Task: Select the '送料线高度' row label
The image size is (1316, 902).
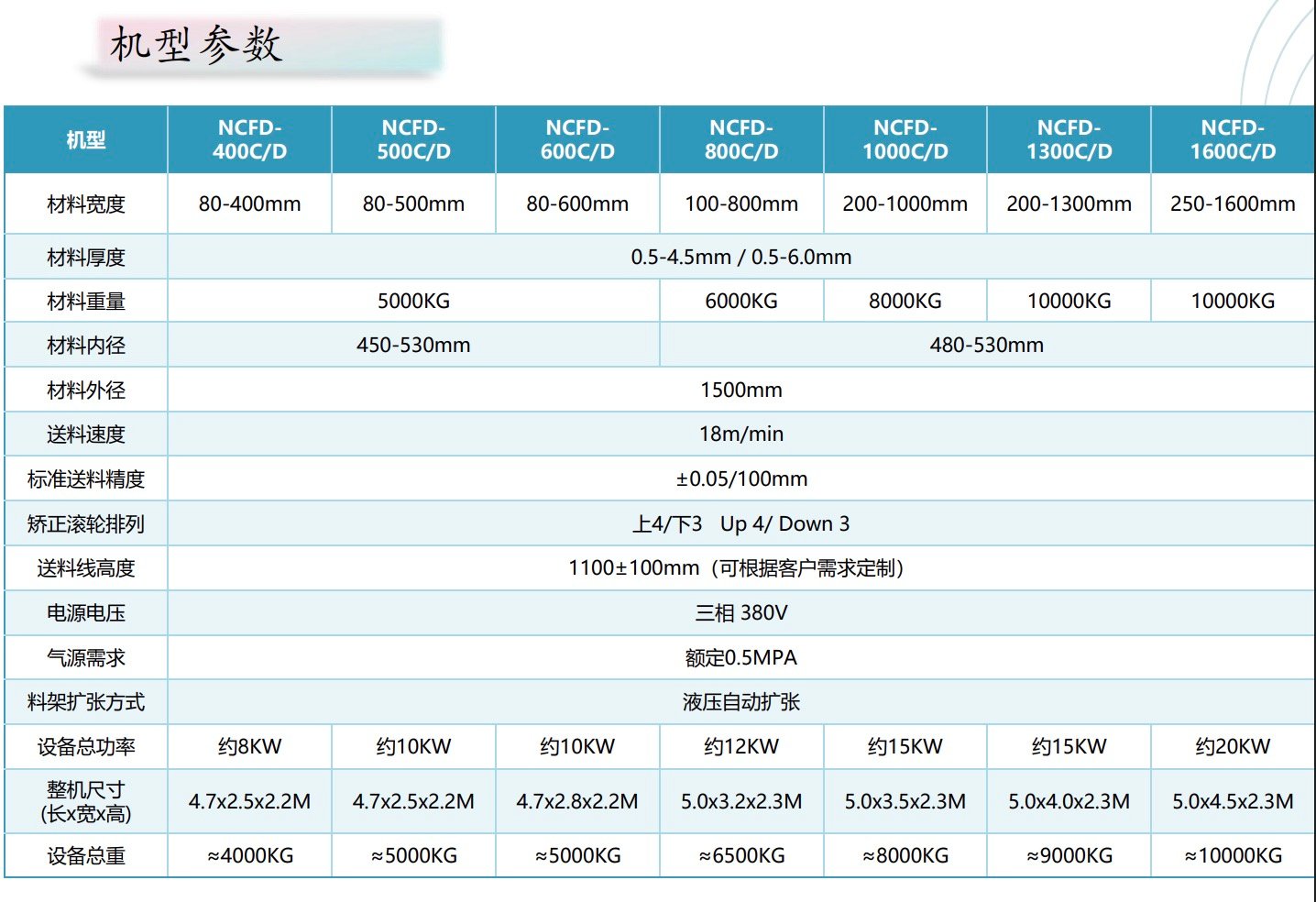Action: click(x=86, y=568)
